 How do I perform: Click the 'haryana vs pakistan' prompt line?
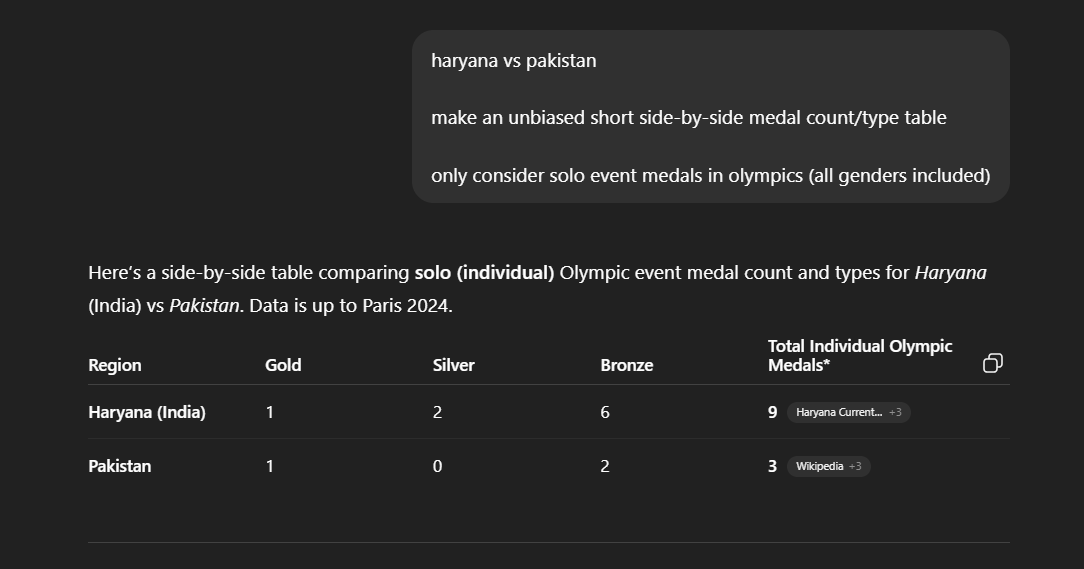click(514, 61)
